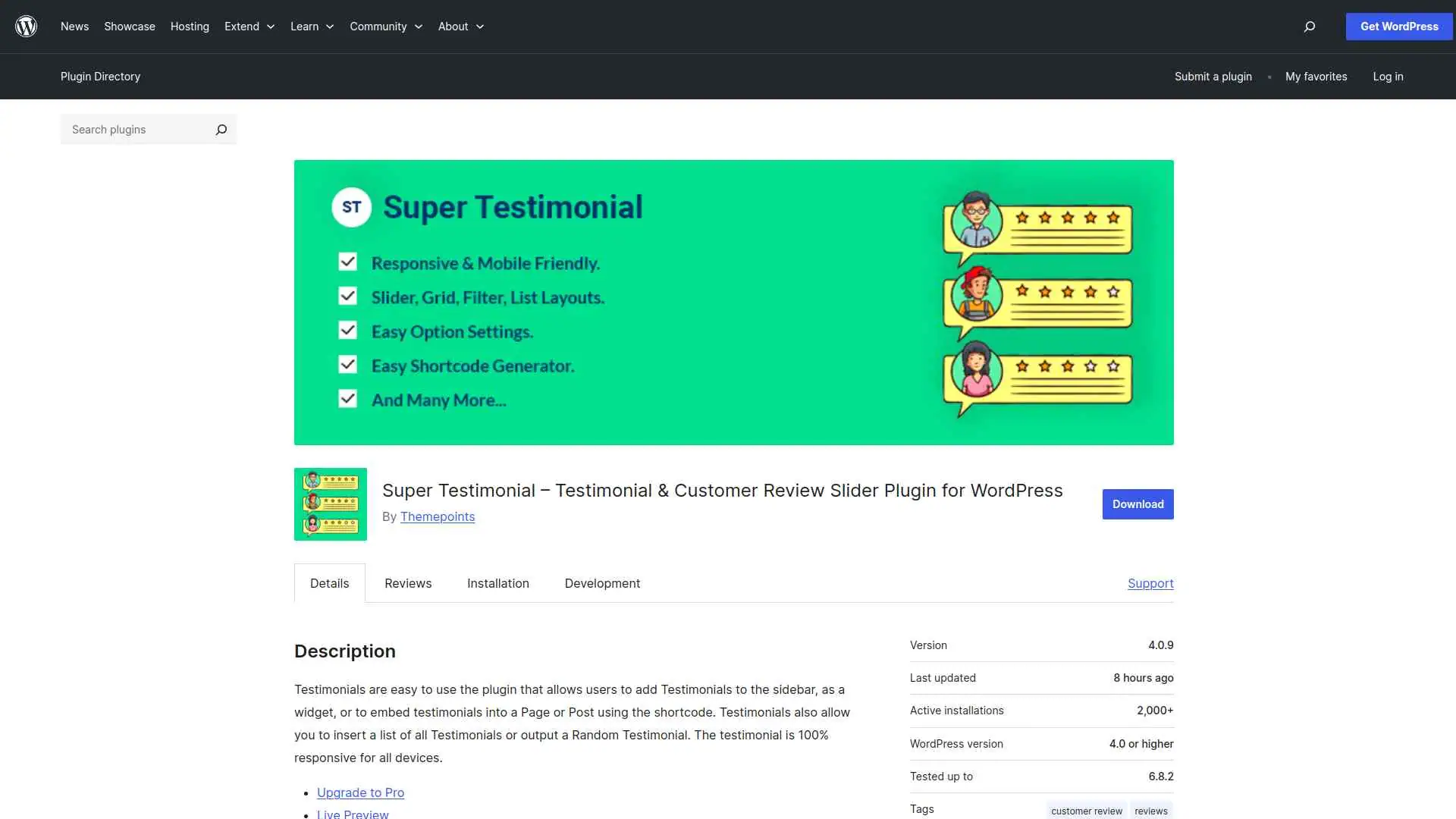The width and height of the screenshot is (1456, 819).
Task: Select the Log in menu item
Action: pyautogui.click(x=1388, y=76)
